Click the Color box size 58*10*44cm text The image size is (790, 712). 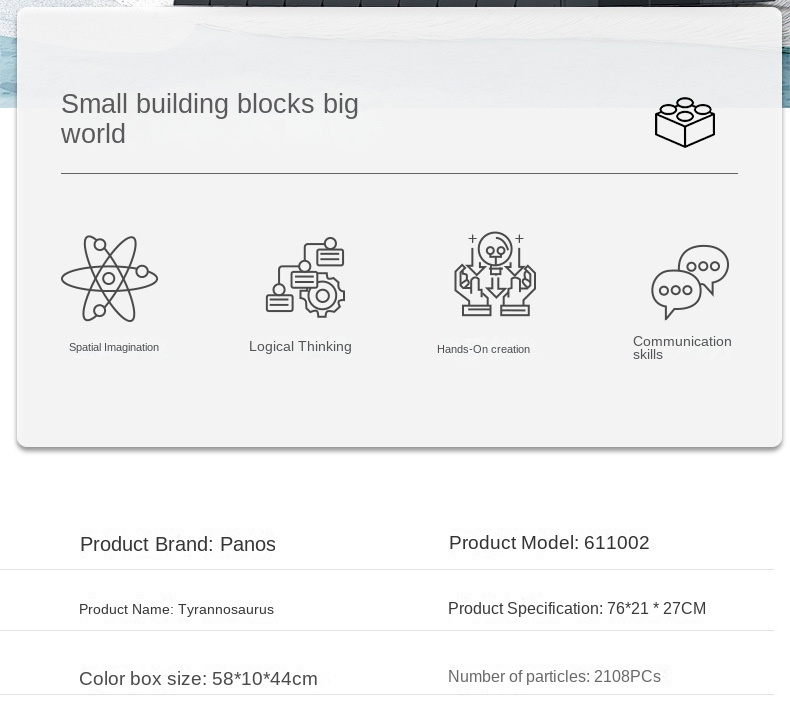pos(198,679)
